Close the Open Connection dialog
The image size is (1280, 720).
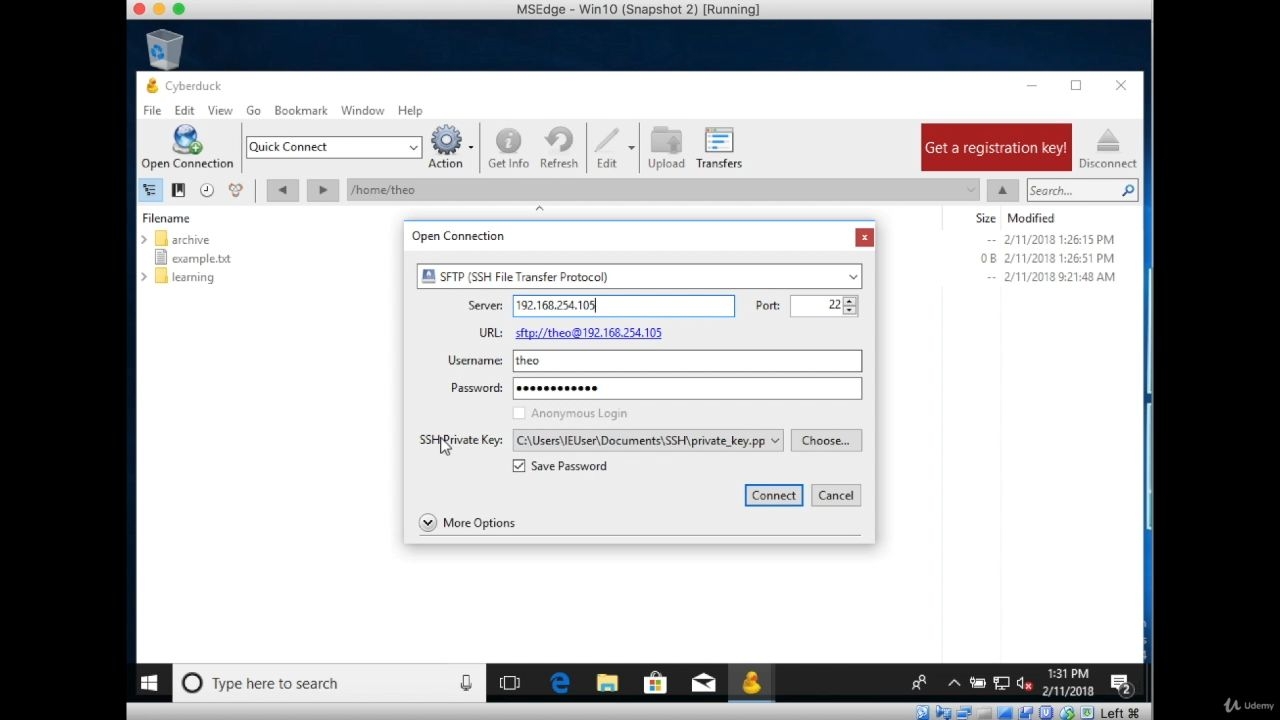[x=864, y=237]
